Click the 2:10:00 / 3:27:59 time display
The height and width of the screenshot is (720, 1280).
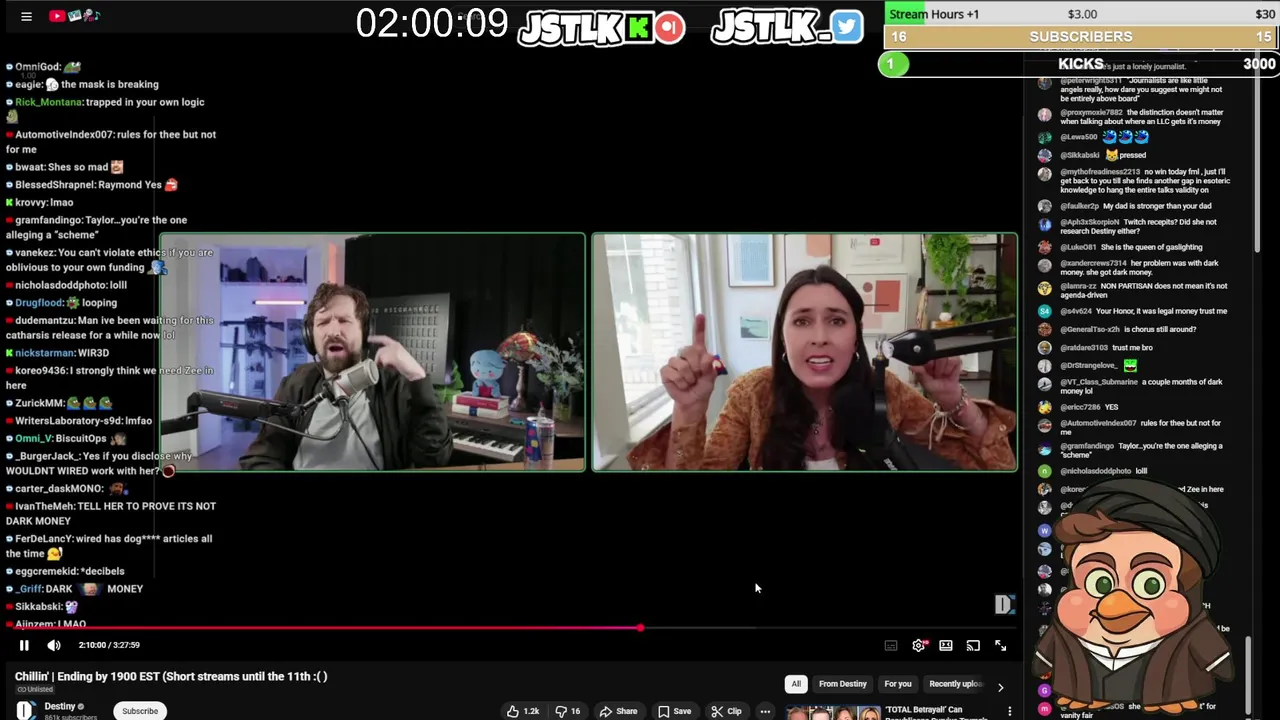point(109,645)
